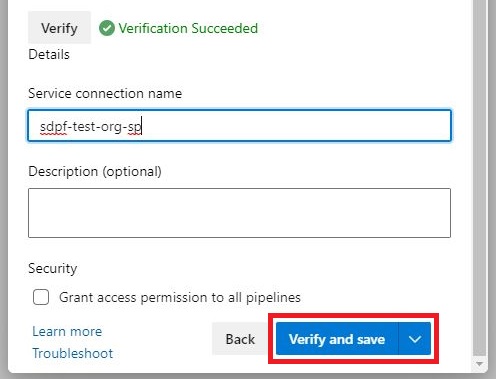Go Back to the previous step
The image size is (496, 379).
pos(240,339)
